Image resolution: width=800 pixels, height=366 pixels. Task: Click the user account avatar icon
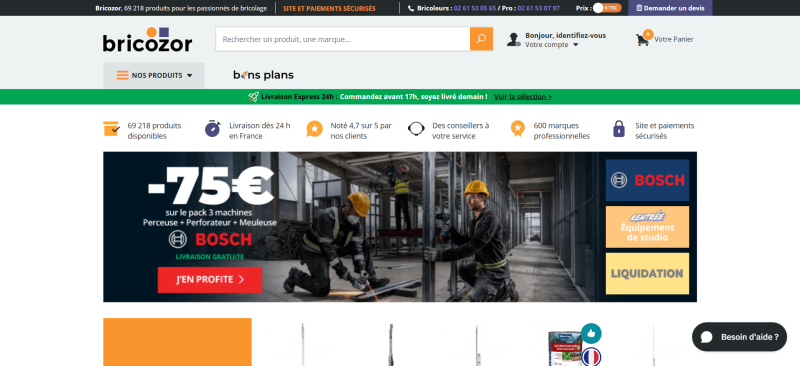click(x=513, y=39)
